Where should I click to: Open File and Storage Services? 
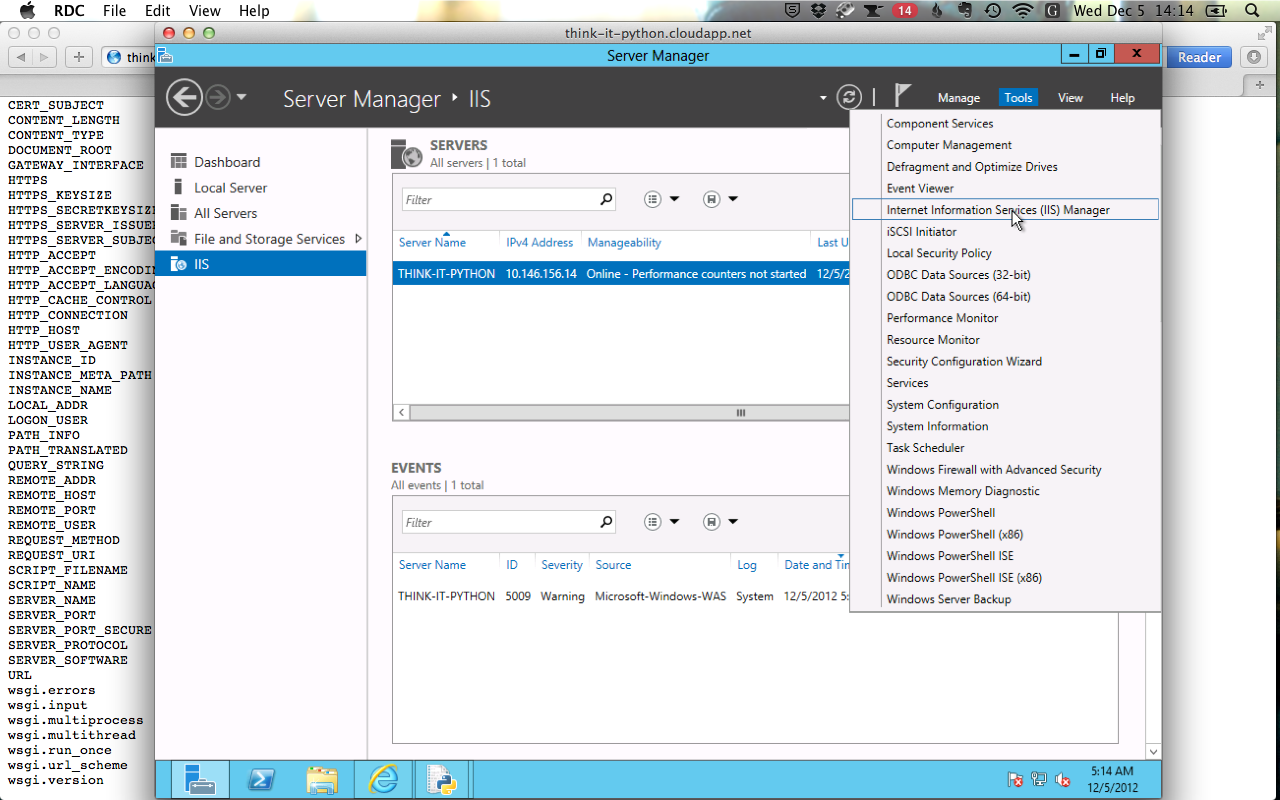[269, 239]
